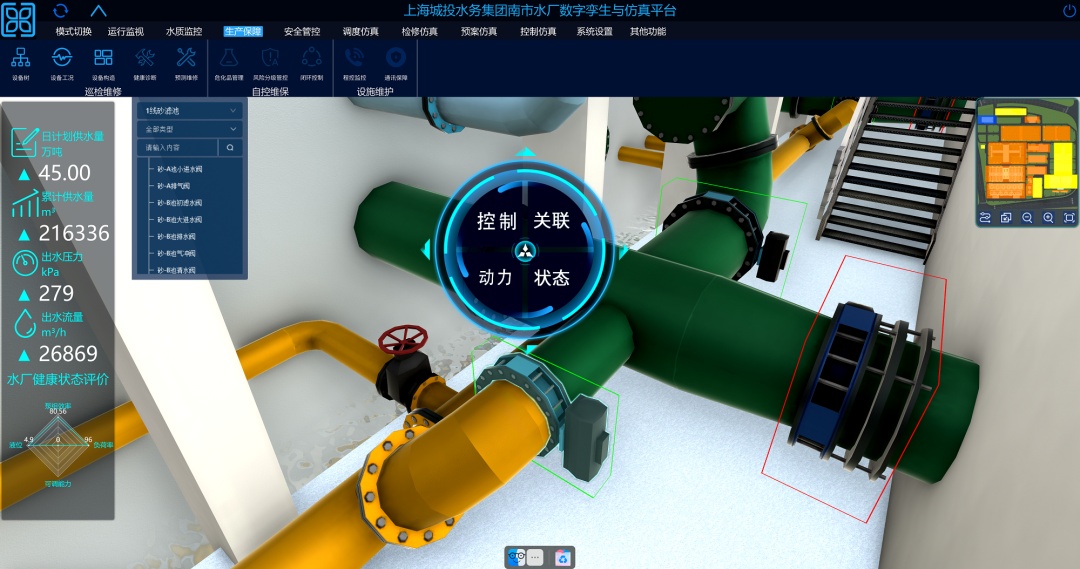Click the 日计划供水量 value 45.00
Screen dimensions: 1080x569
pyautogui.click(x=64, y=173)
